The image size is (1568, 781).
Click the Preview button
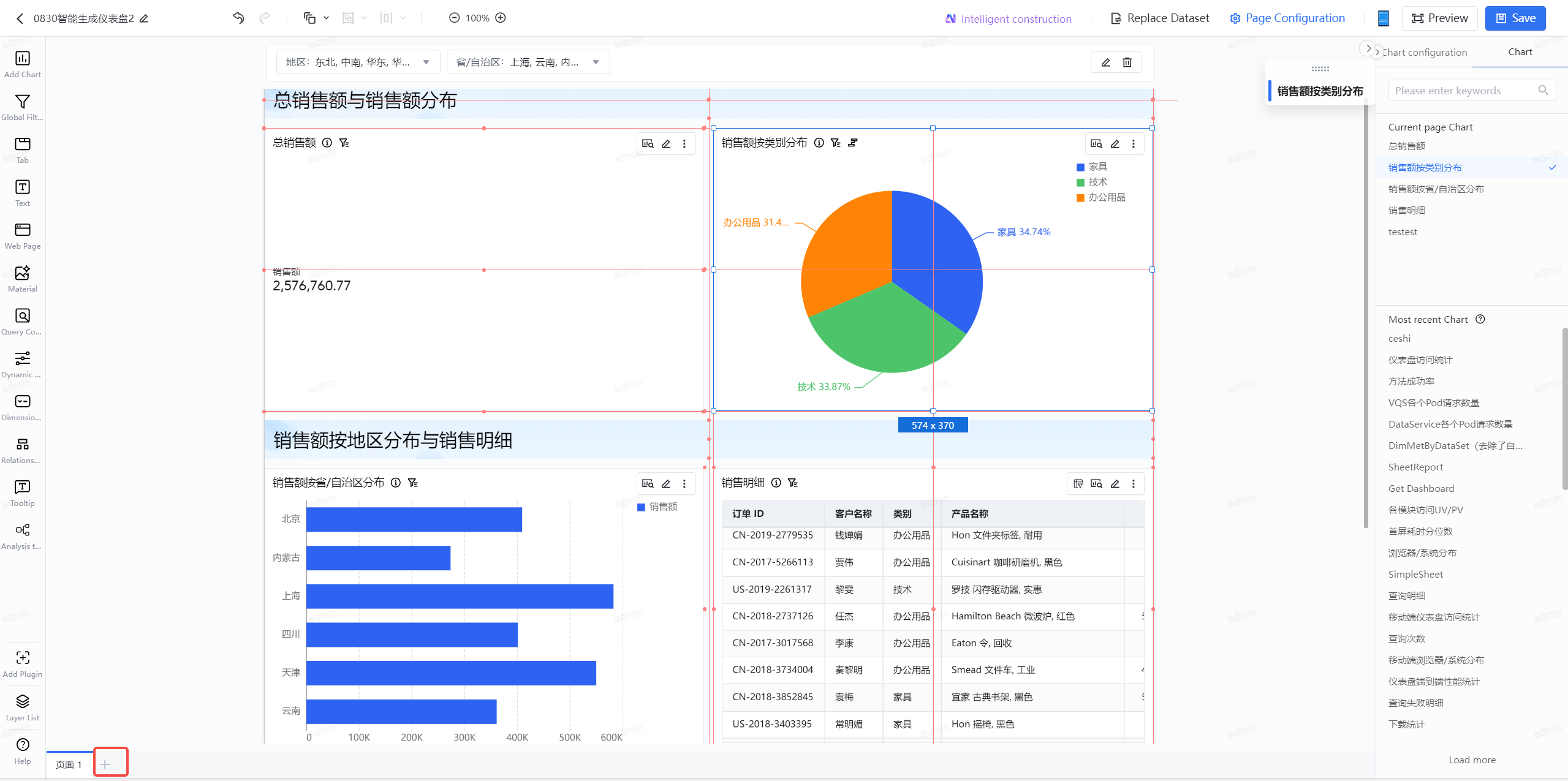1440,18
